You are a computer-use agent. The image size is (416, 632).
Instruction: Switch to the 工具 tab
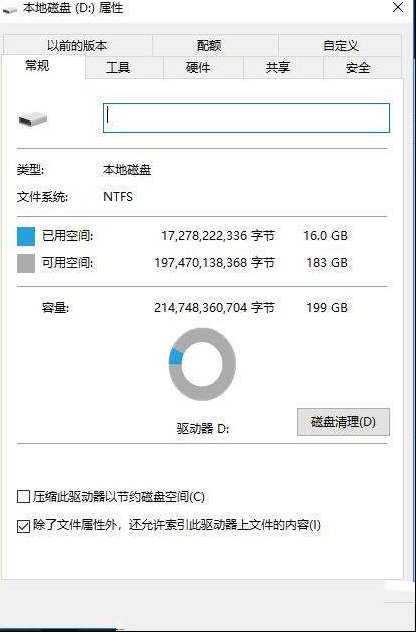118,67
